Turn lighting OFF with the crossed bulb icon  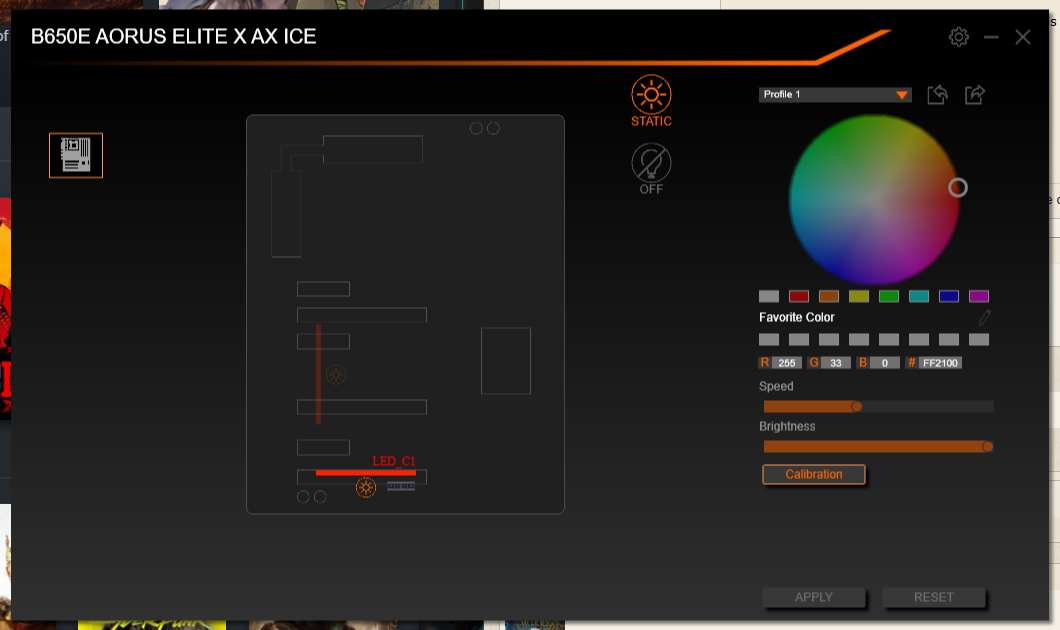651,163
